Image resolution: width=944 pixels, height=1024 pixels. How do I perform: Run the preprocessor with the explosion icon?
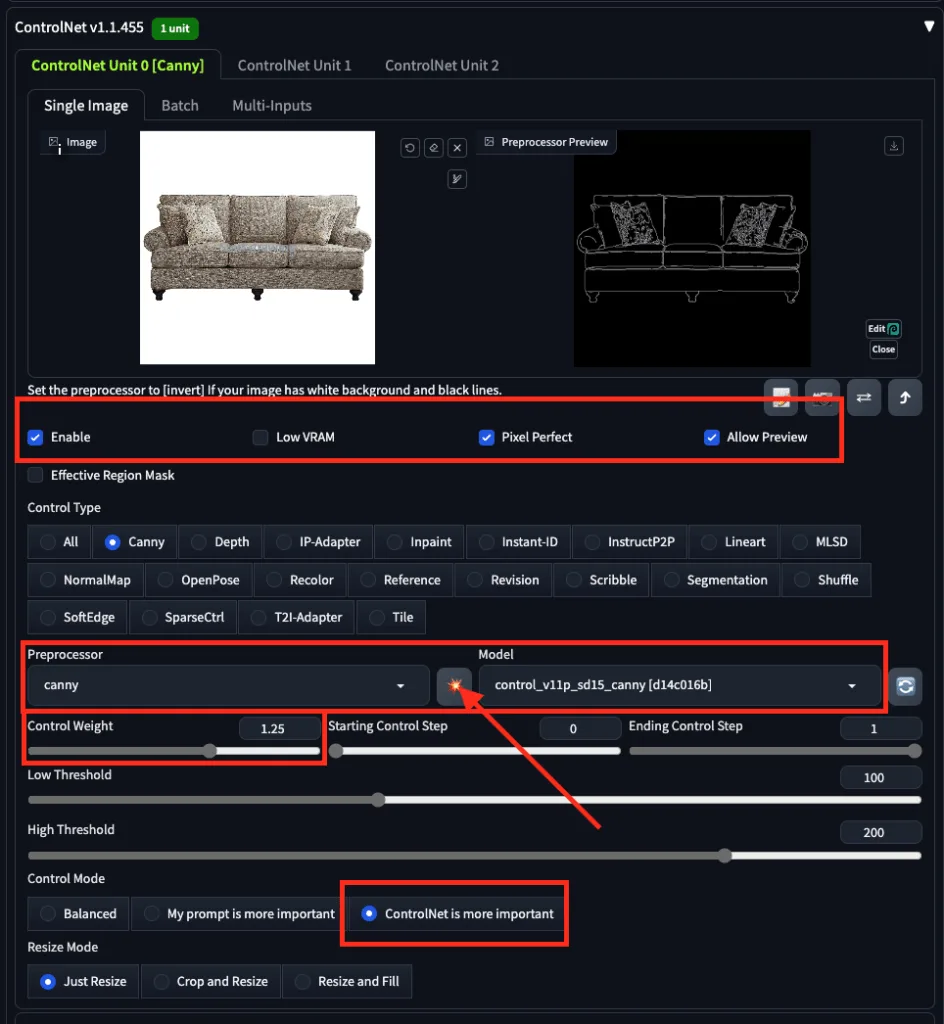455,686
